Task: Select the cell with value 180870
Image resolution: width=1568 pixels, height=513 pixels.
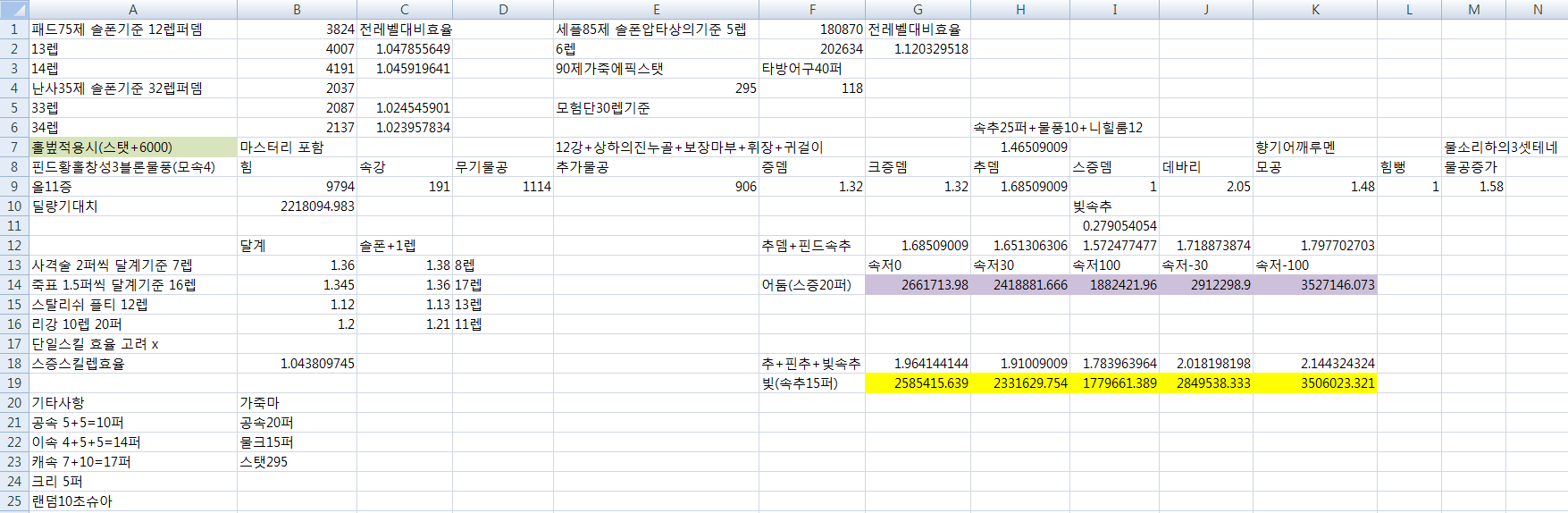Action: click(811, 29)
